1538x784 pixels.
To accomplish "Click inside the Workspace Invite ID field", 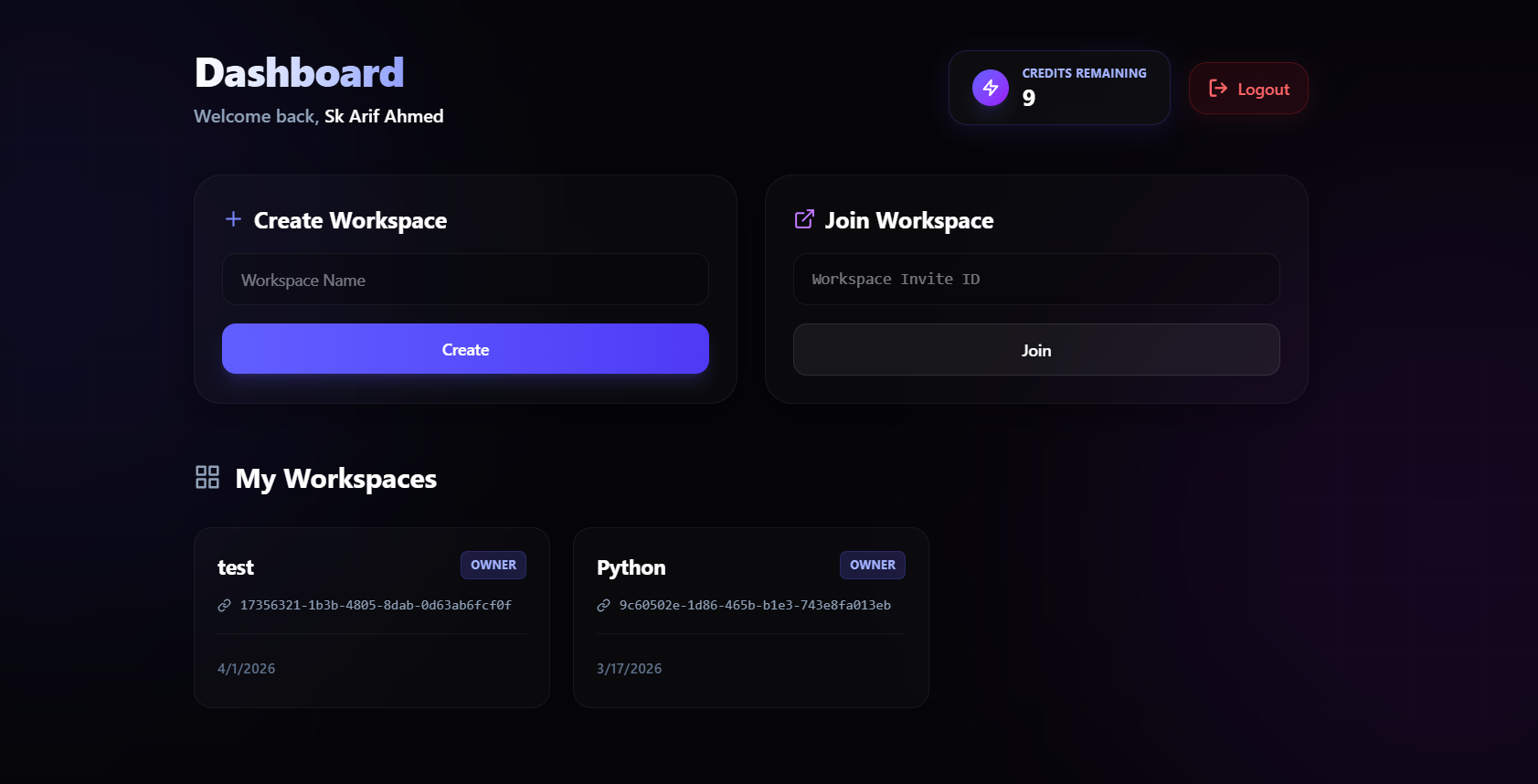I will point(1036,279).
